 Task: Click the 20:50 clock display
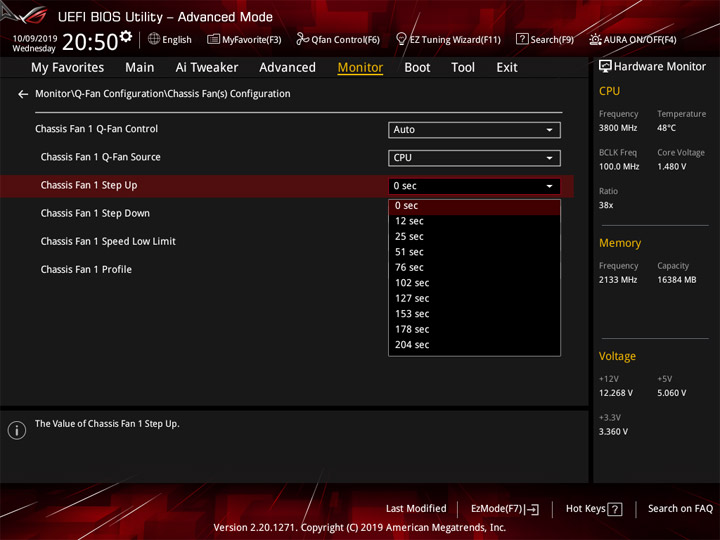pos(90,42)
